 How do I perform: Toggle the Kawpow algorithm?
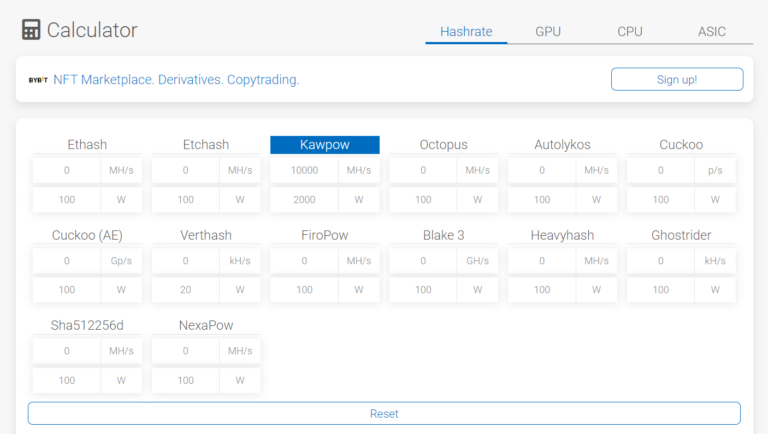coord(325,145)
